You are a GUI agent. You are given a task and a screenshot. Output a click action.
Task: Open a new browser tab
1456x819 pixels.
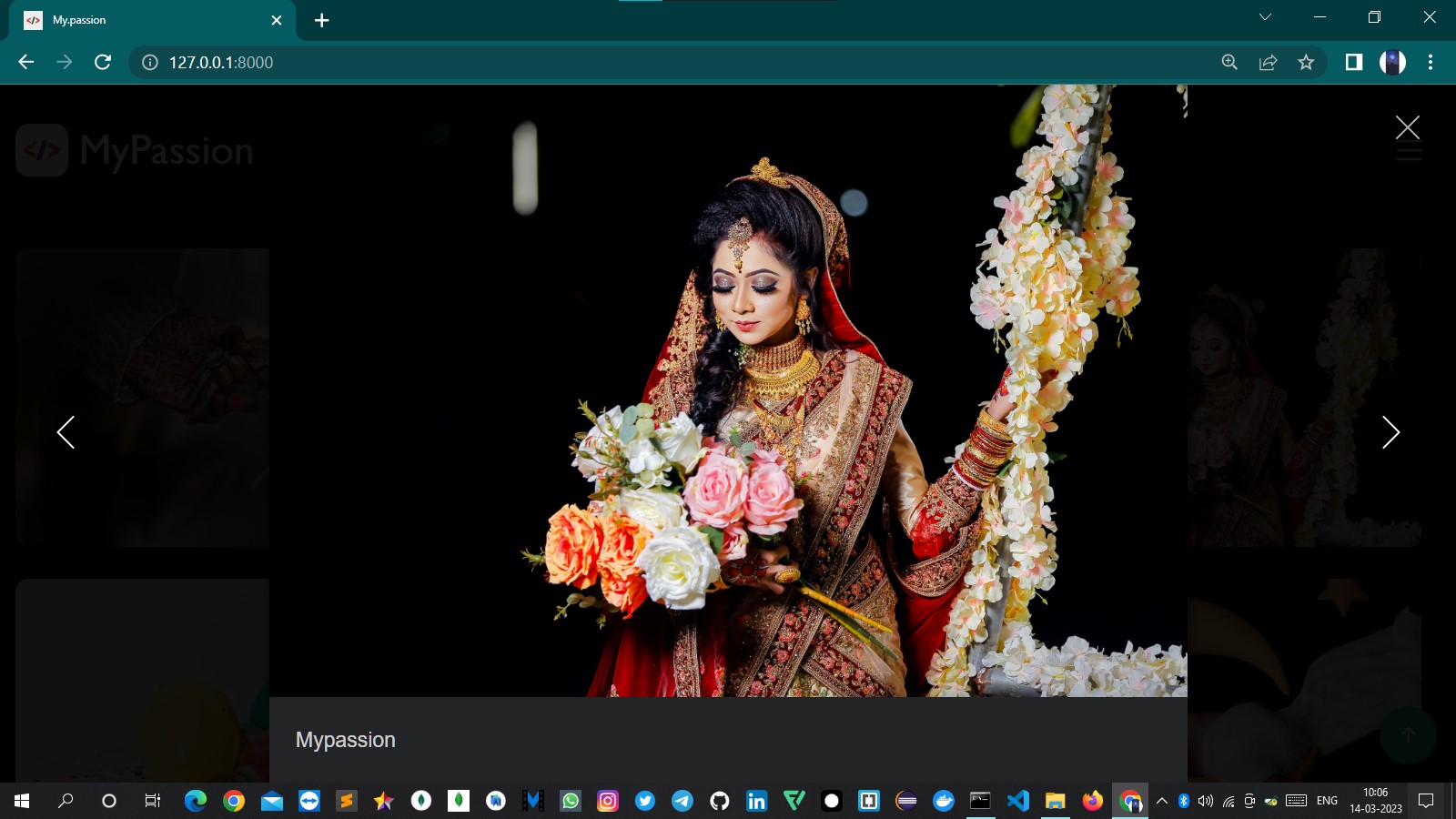pos(321,20)
